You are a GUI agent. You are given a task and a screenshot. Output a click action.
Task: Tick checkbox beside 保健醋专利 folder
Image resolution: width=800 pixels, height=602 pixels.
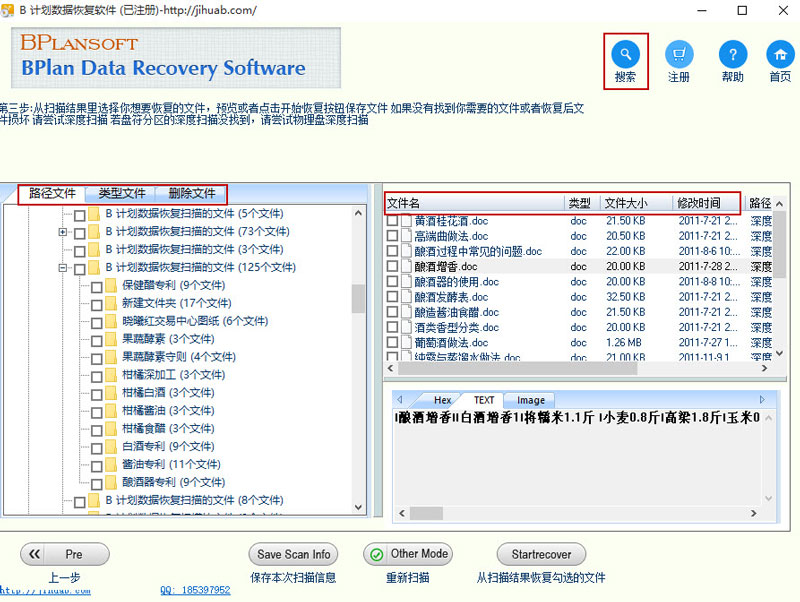(x=97, y=286)
